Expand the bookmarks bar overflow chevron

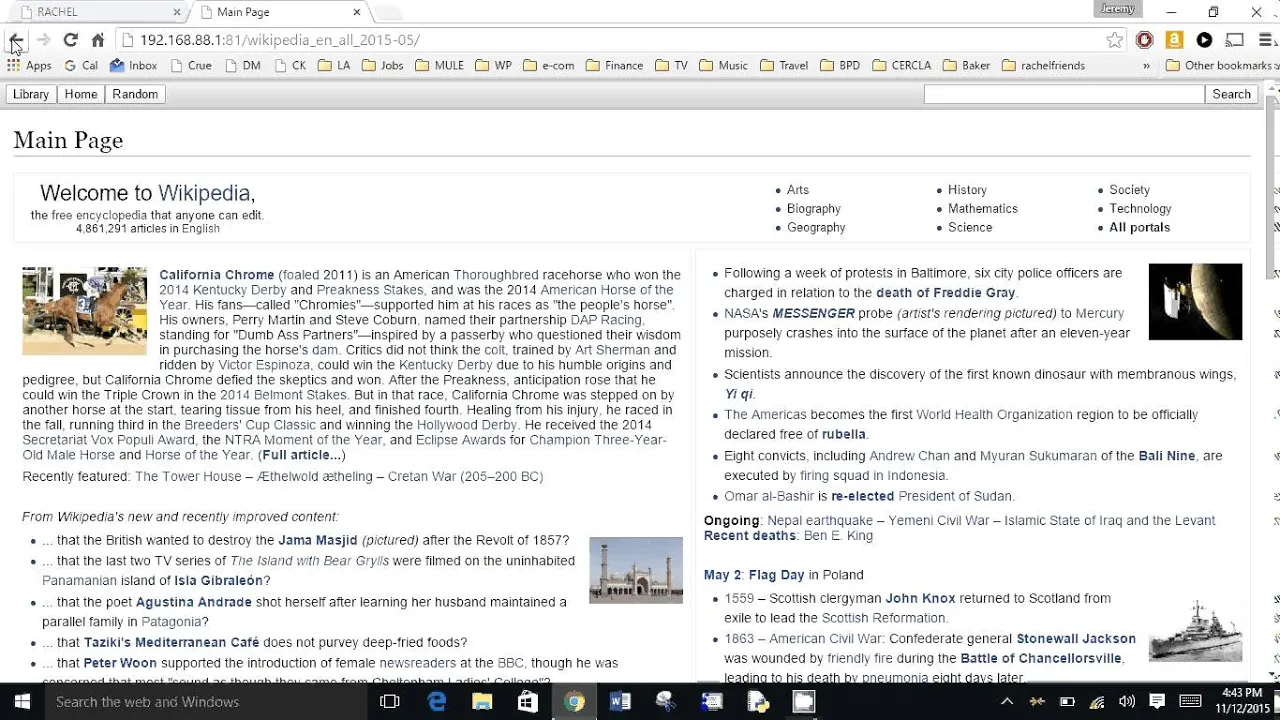coord(1146,66)
